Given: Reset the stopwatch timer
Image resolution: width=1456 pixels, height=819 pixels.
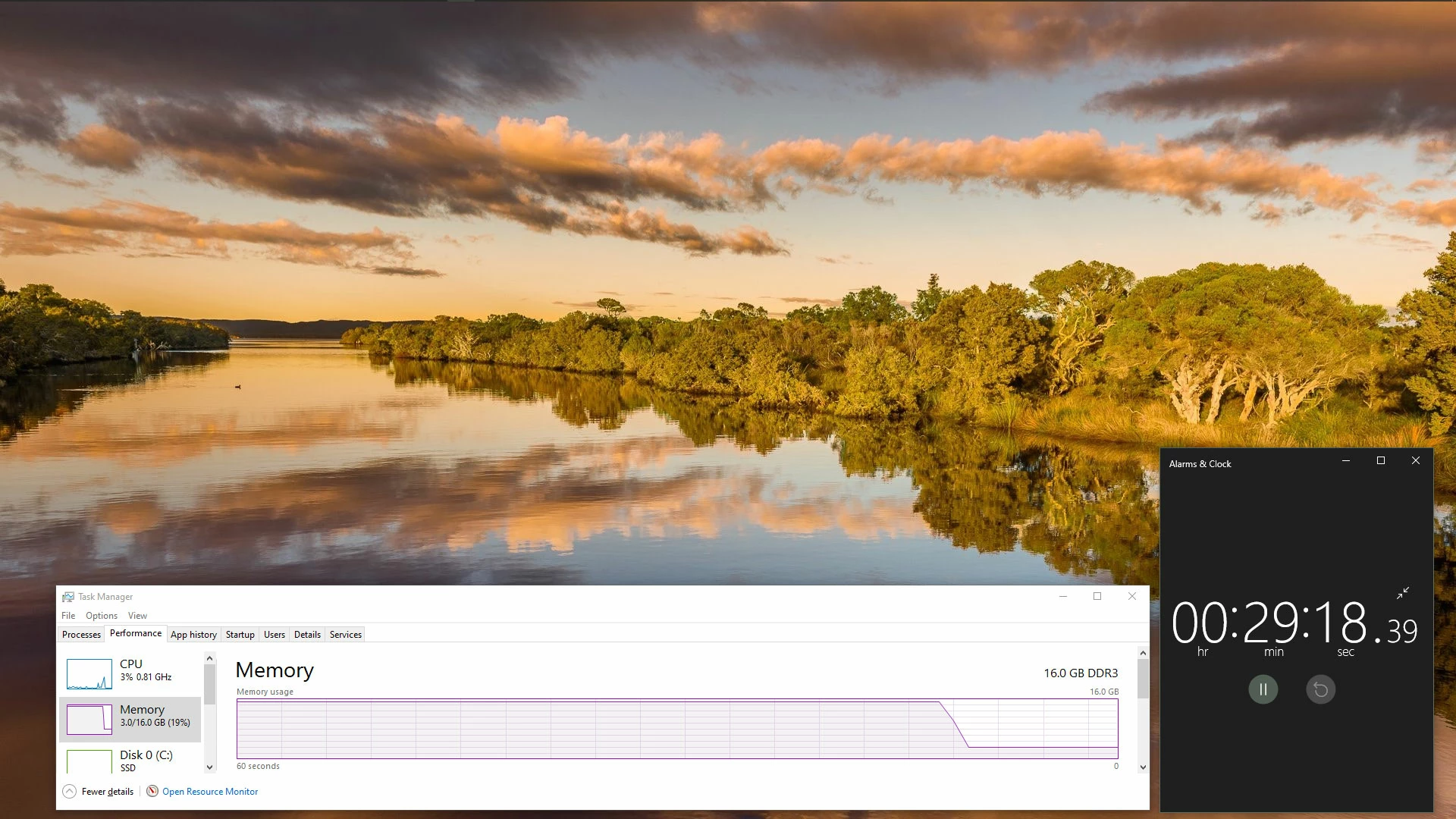Looking at the screenshot, I should click(1320, 689).
